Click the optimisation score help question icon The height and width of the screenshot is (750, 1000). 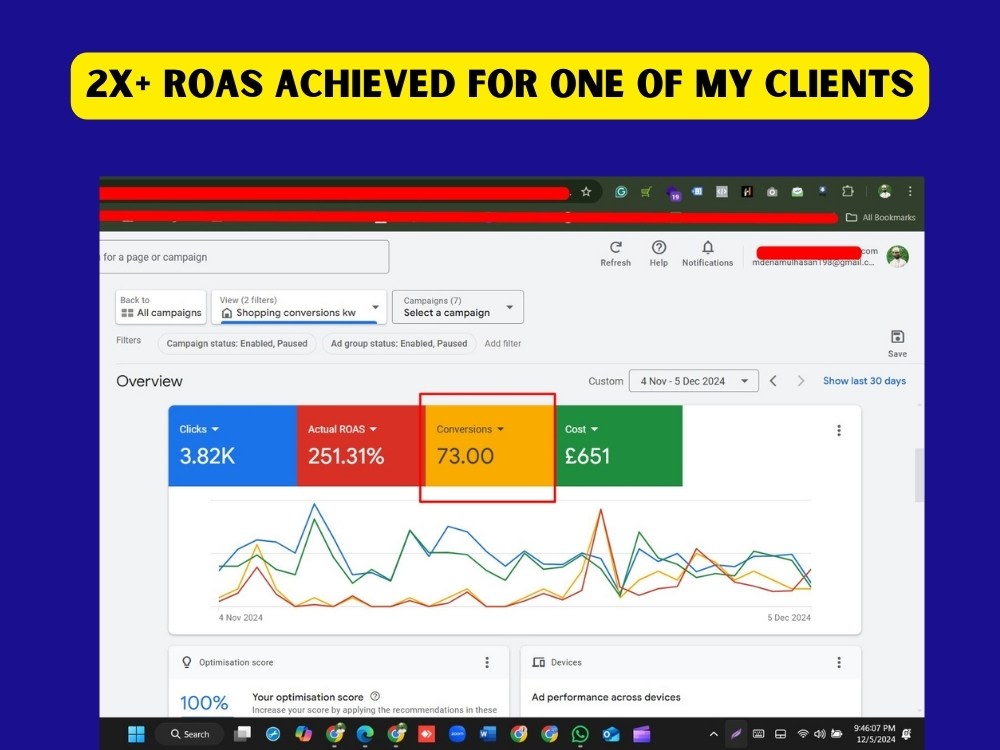click(375, 696)
